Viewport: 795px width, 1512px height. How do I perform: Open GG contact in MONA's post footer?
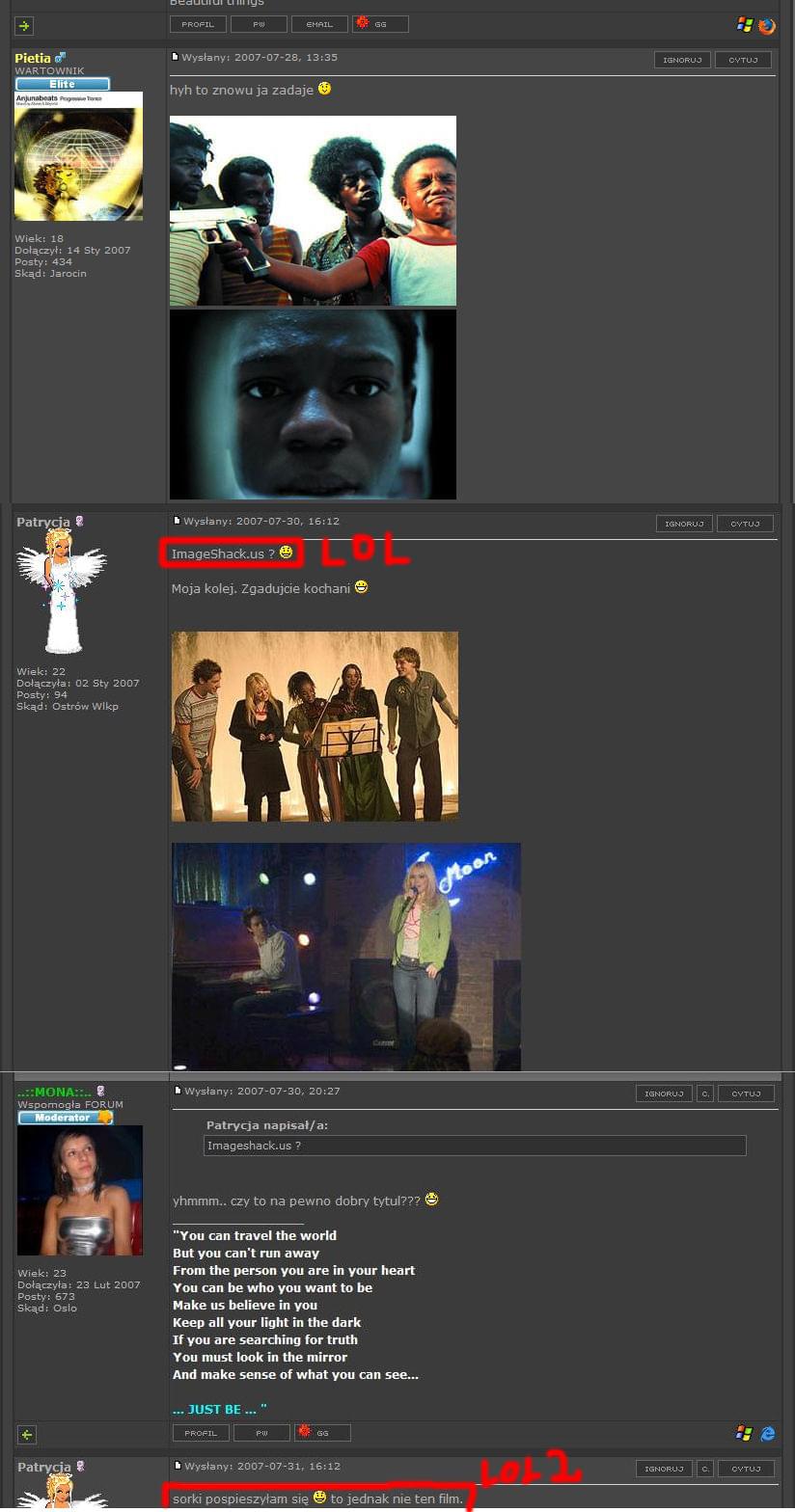point(322,1433)
